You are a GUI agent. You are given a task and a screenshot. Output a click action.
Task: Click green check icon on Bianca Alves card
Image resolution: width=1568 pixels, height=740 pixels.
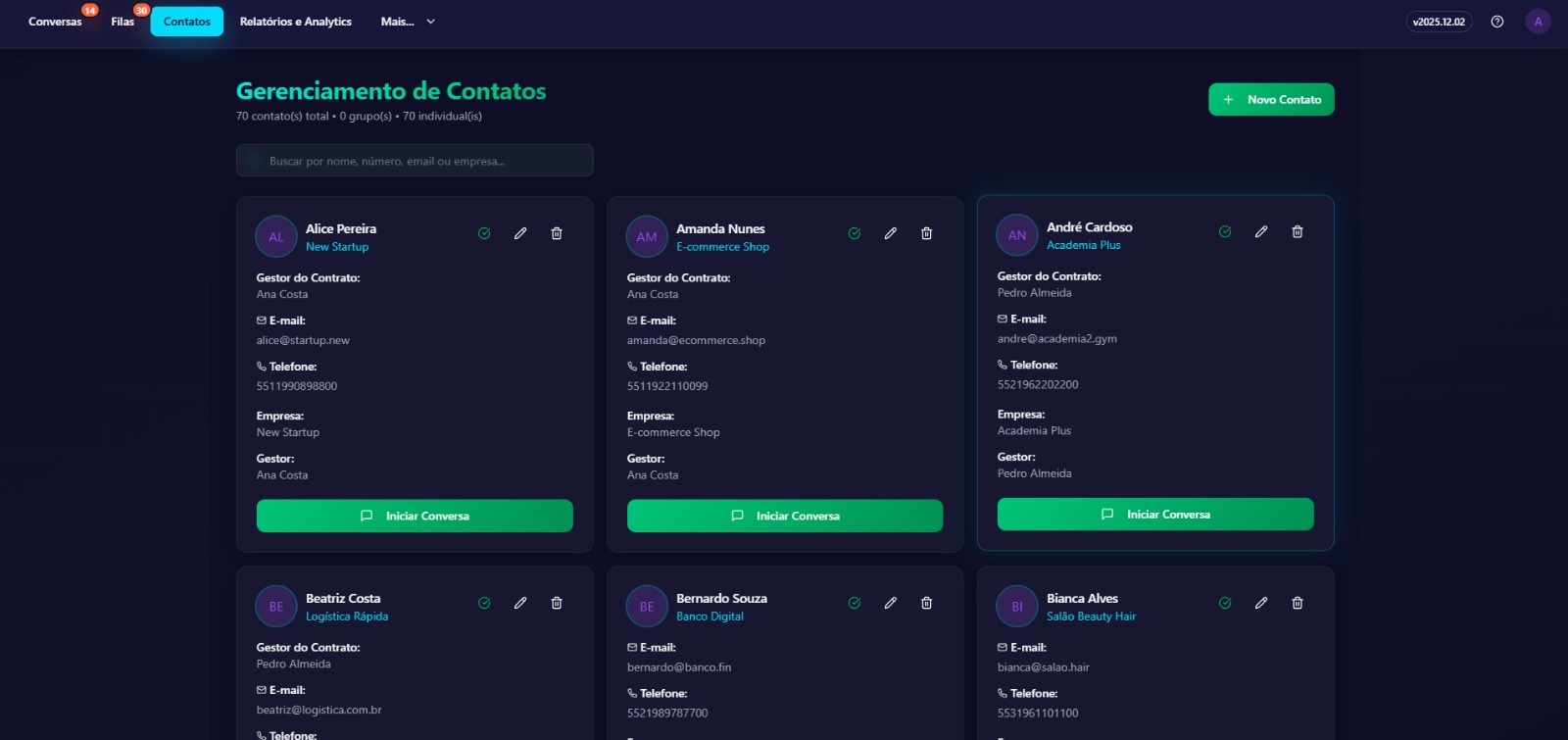click(1225, 603)
